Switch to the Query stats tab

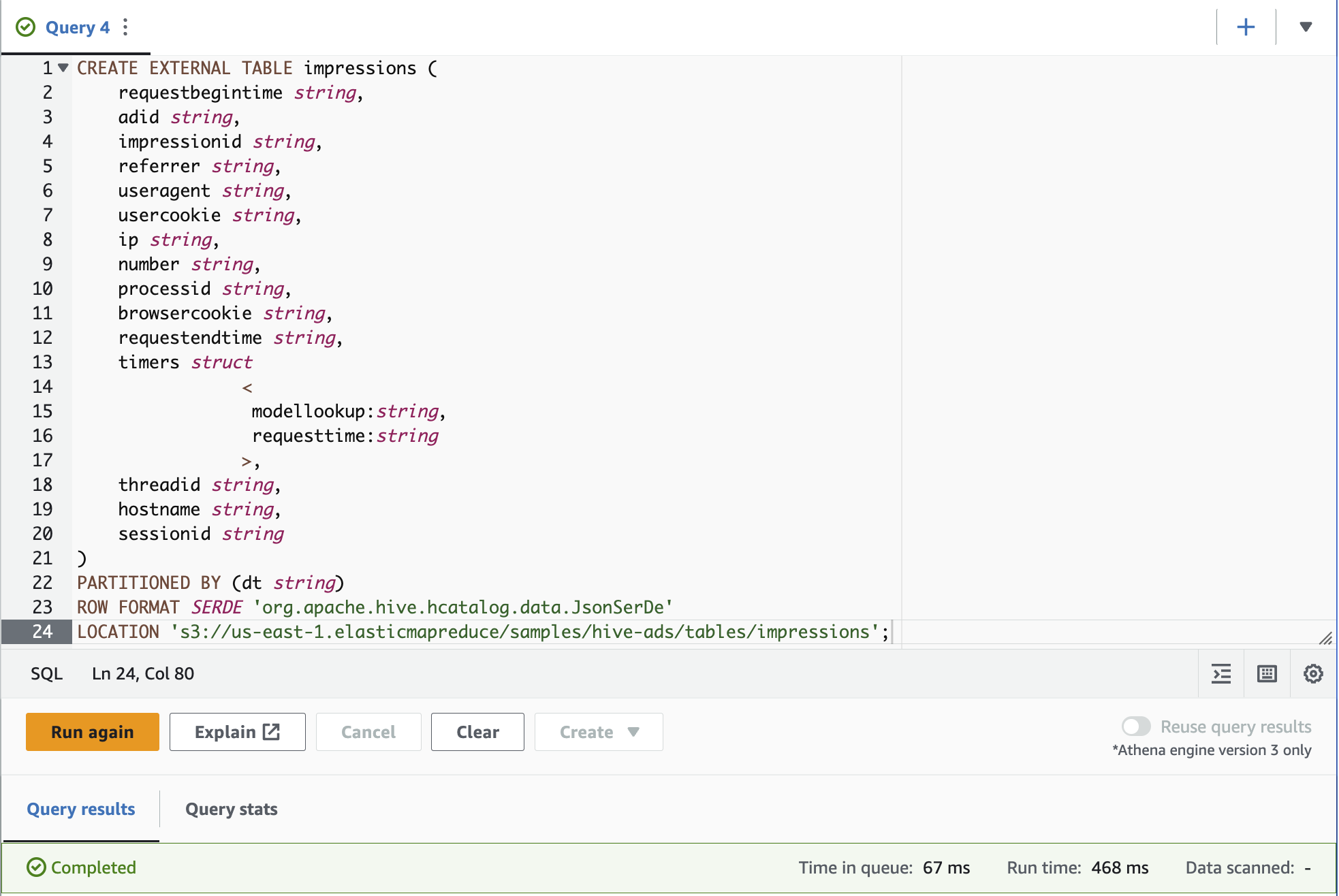(x=231, y=809)
